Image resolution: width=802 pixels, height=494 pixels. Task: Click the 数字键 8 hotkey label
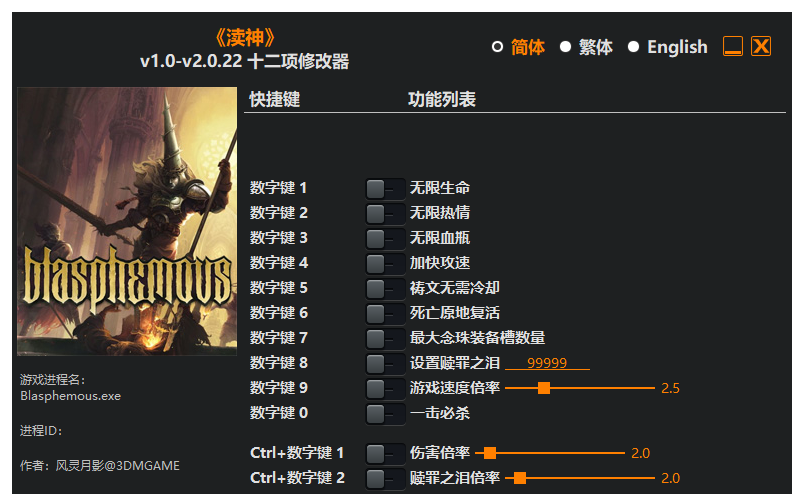click(x=278, y=363)
